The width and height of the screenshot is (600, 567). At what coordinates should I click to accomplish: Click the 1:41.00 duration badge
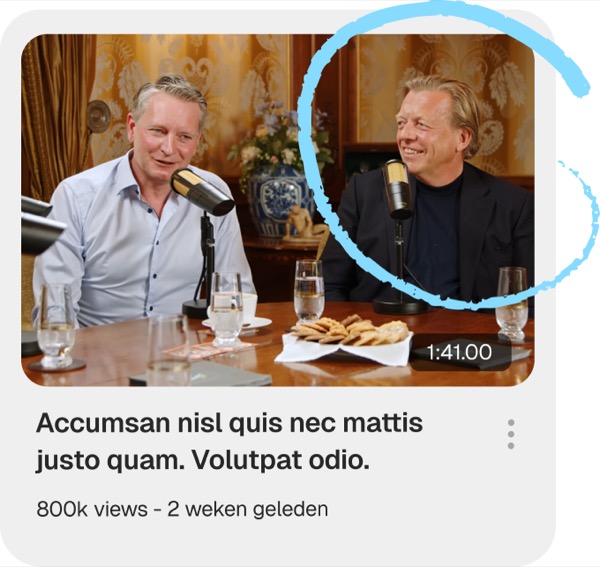click(x=460, y=352)
